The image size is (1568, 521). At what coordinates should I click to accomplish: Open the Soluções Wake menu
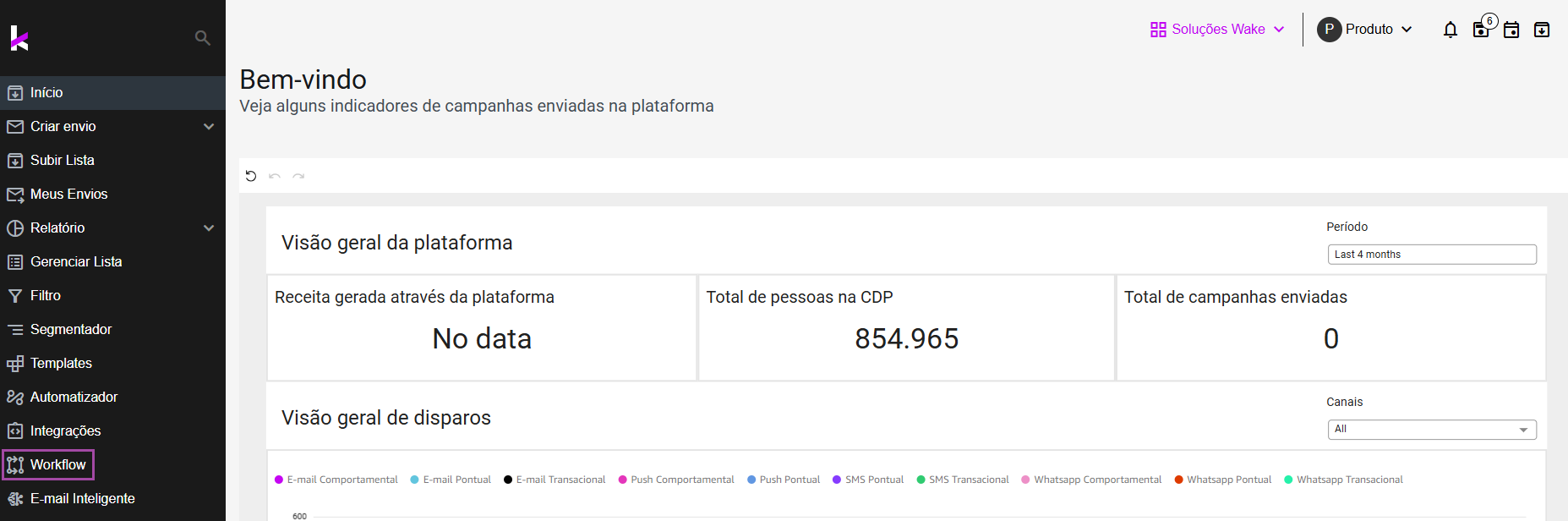click(x=1217, y=30)
